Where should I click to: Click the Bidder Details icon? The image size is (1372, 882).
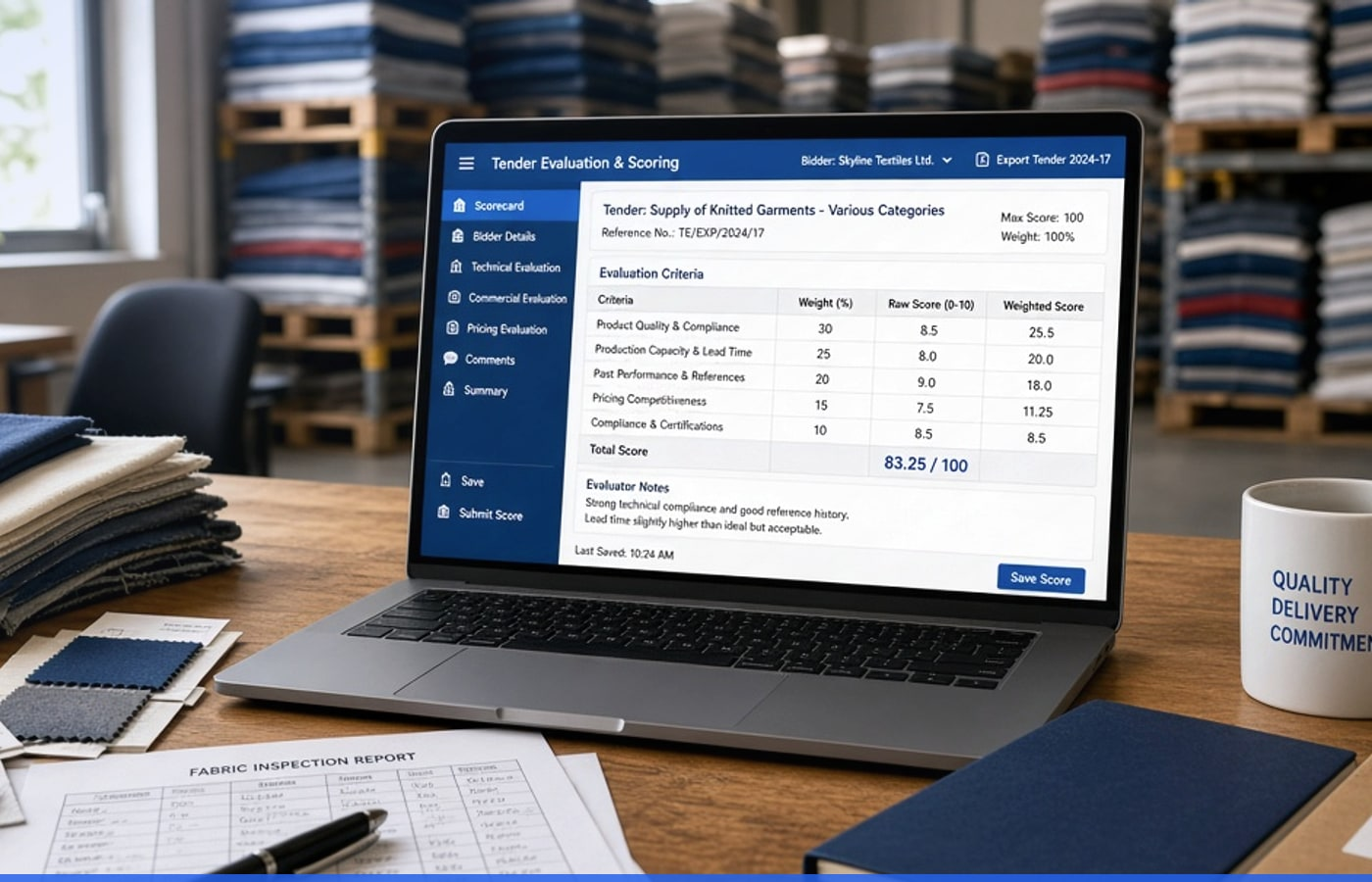tap(458, 235)
